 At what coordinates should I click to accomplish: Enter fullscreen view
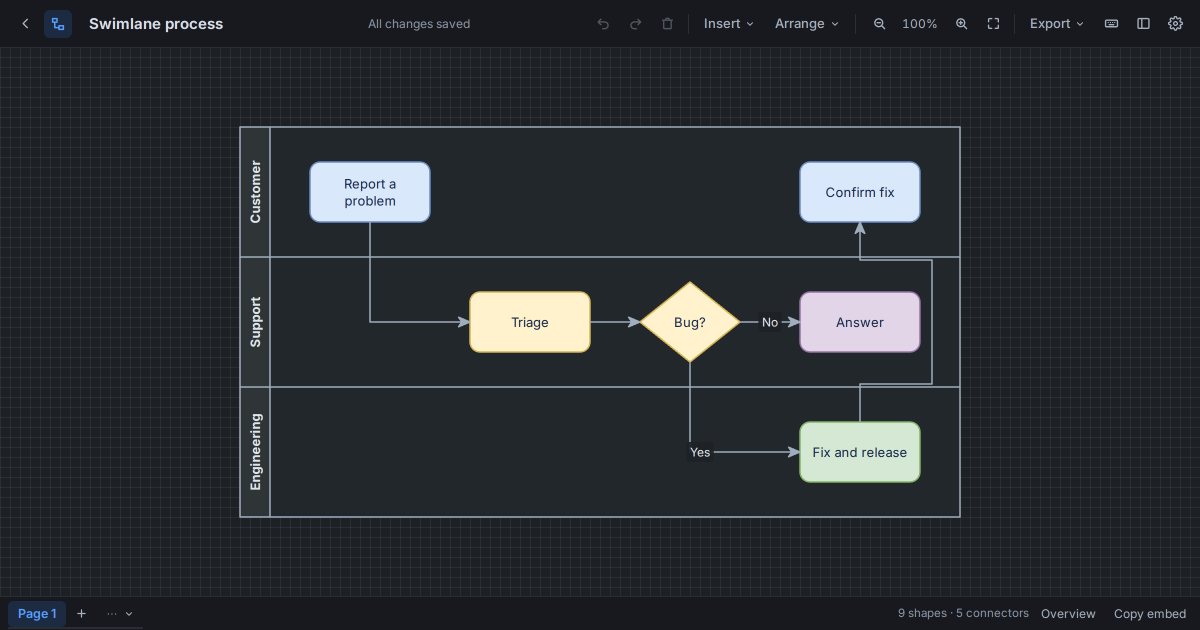993,24
